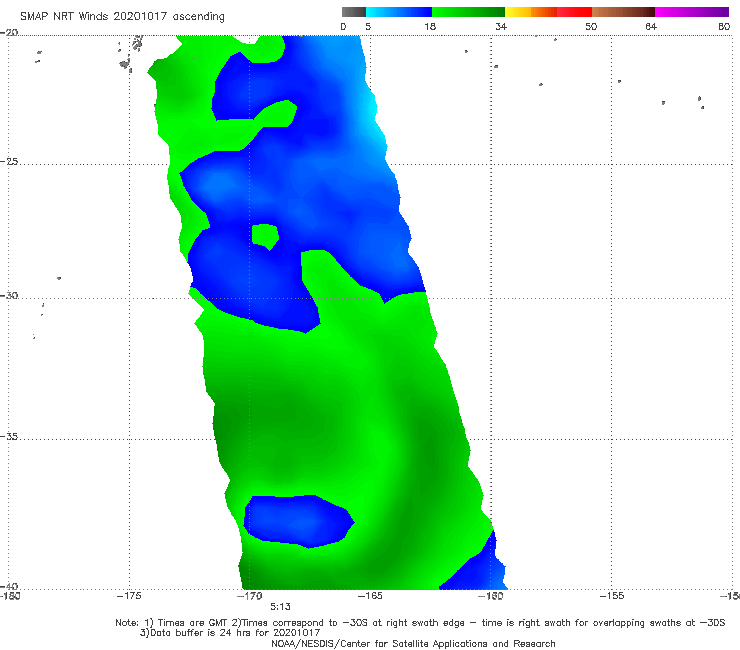This screenshot has height=650, width=740.
Task: Click the color bar label '34'
Action: pyautogui.click(x=501, y=27)
